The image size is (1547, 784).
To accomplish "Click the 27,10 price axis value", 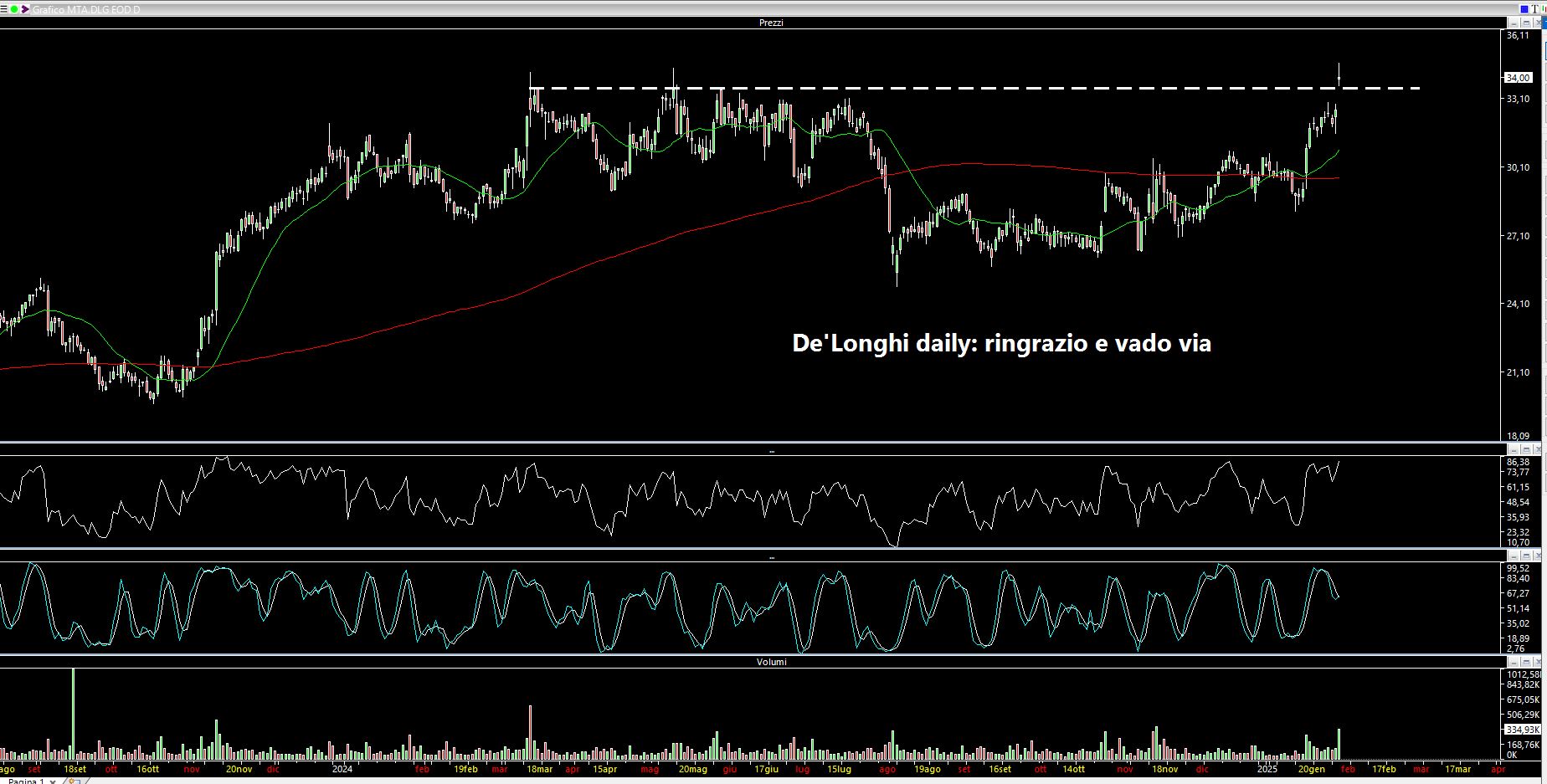I will (1518, 236).
